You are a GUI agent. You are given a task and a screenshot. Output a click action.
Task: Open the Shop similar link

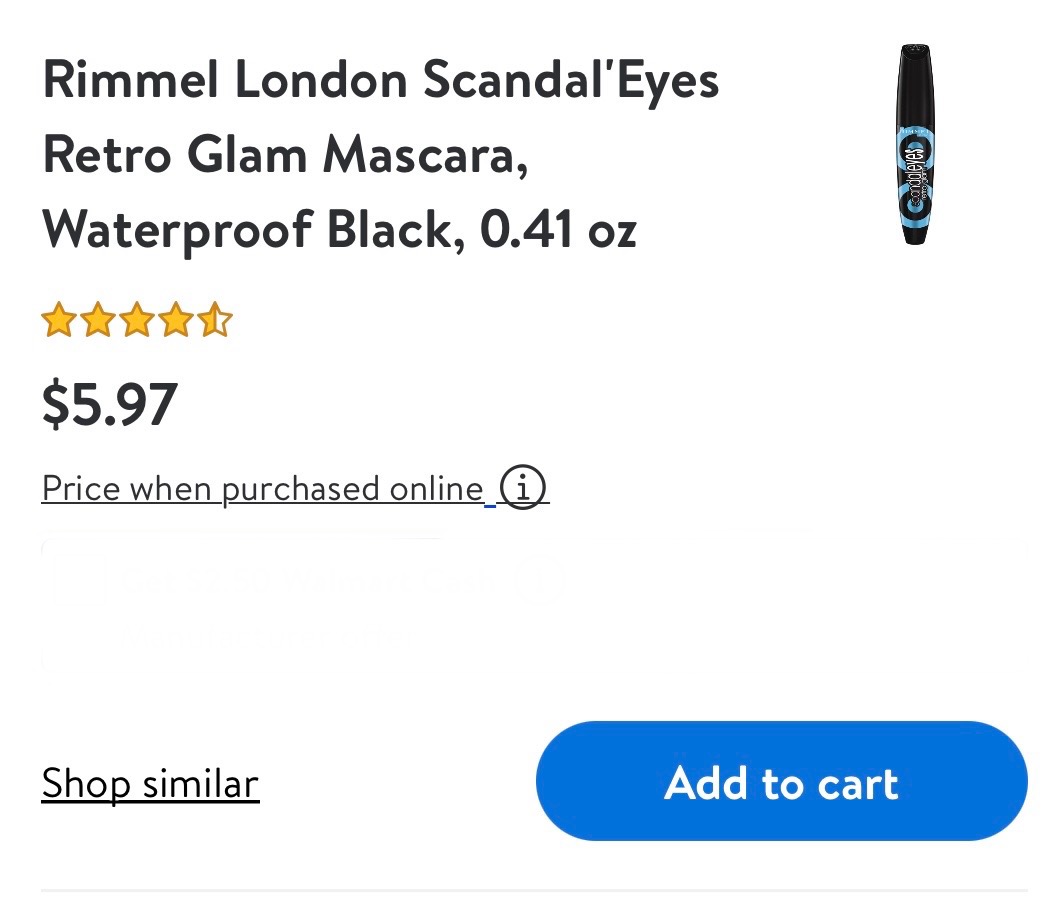point(150,783)
